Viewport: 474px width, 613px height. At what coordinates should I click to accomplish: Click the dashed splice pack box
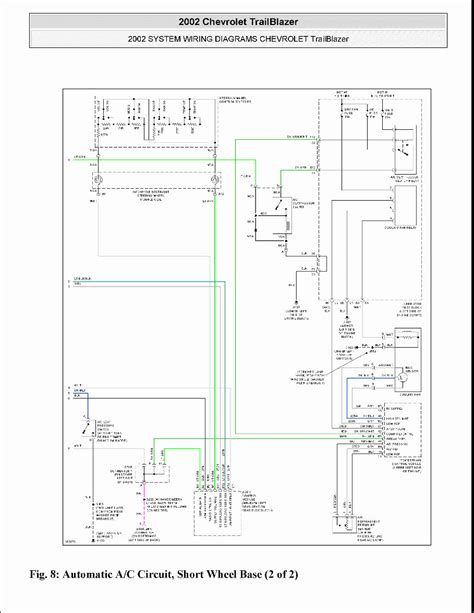click(156, 473)
